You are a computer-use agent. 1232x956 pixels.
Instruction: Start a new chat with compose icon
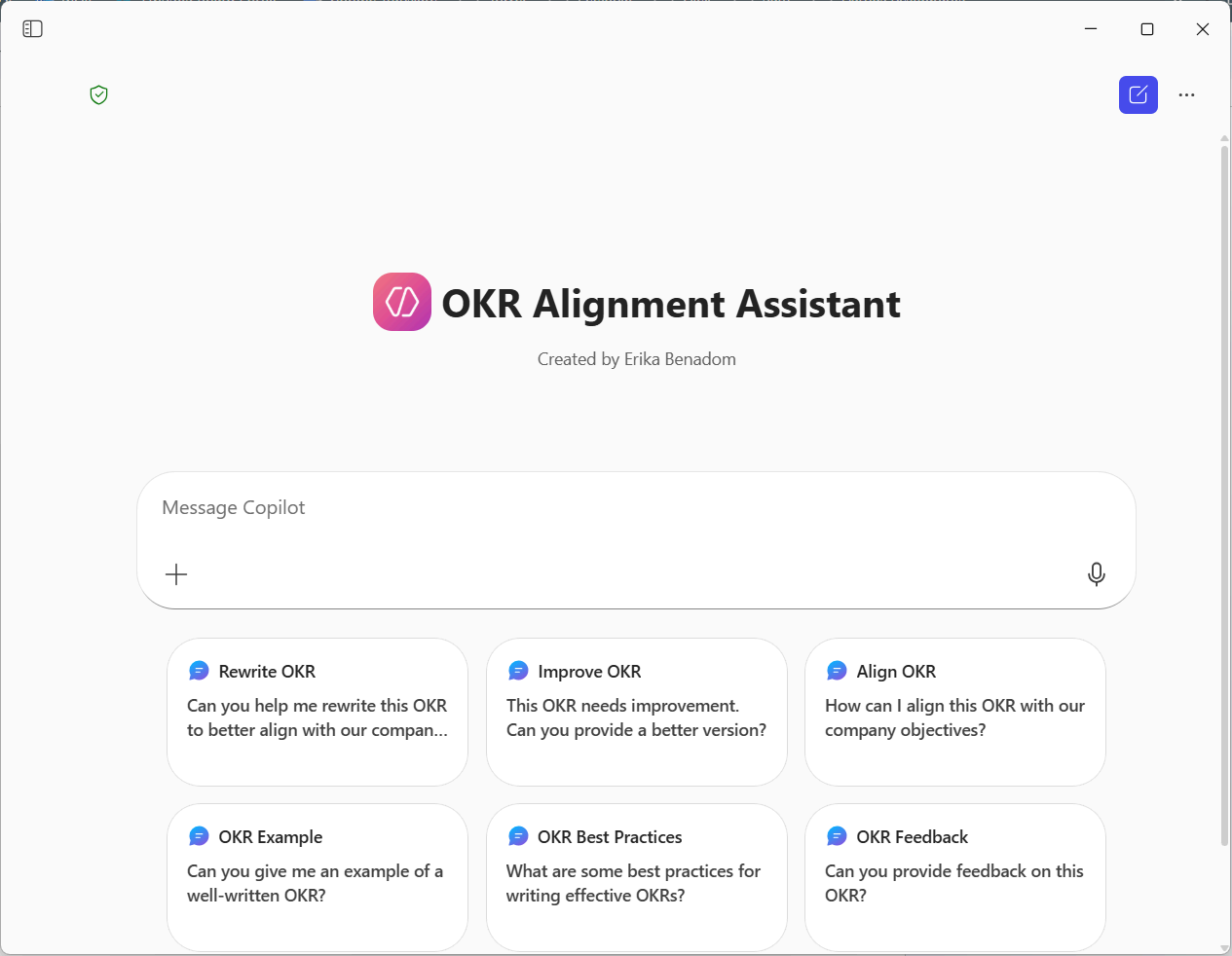tap(1138, 94)
